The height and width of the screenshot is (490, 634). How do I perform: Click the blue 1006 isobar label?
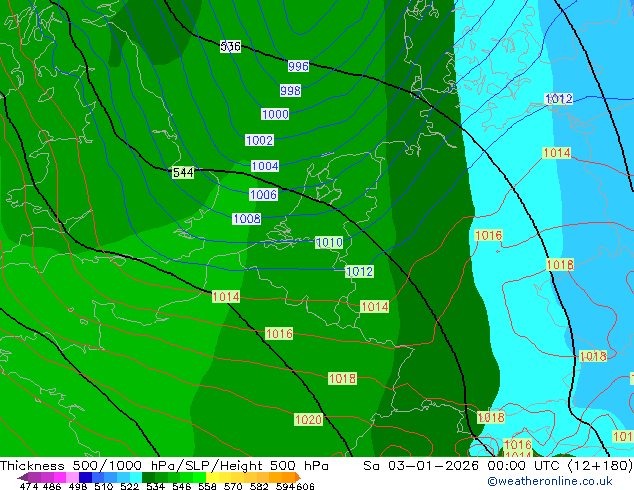click(263, 194)
